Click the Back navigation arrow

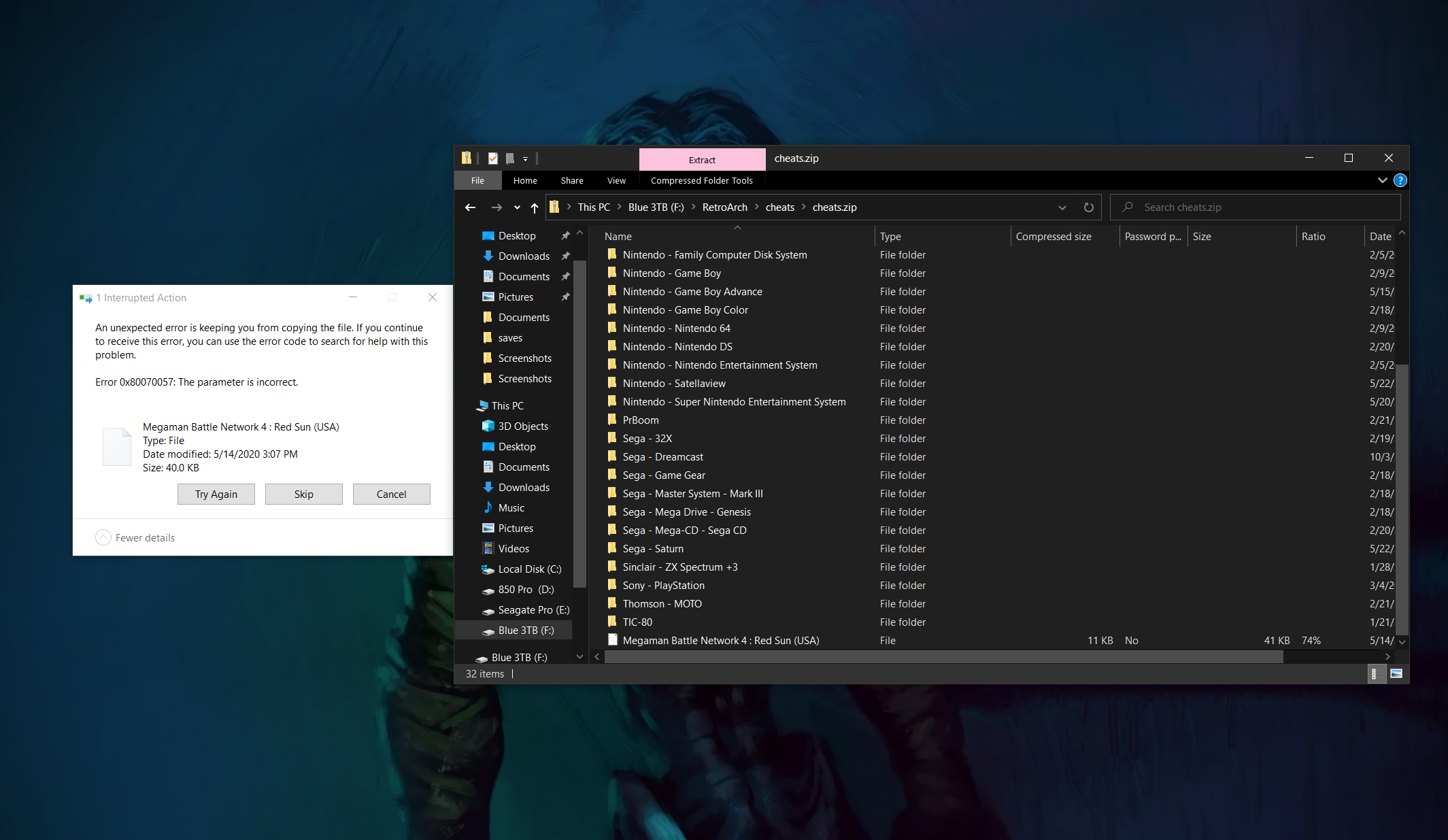[470, 207]
